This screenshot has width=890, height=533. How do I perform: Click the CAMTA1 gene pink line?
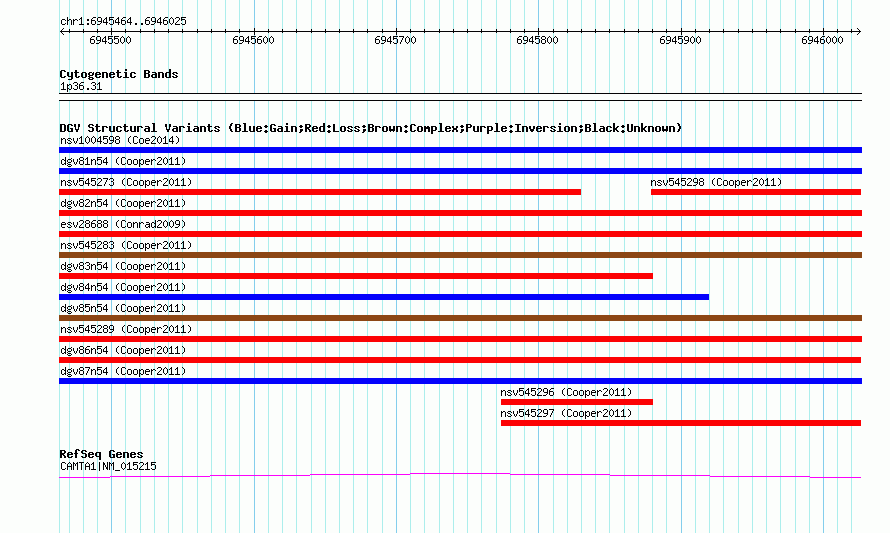[460, 476]
